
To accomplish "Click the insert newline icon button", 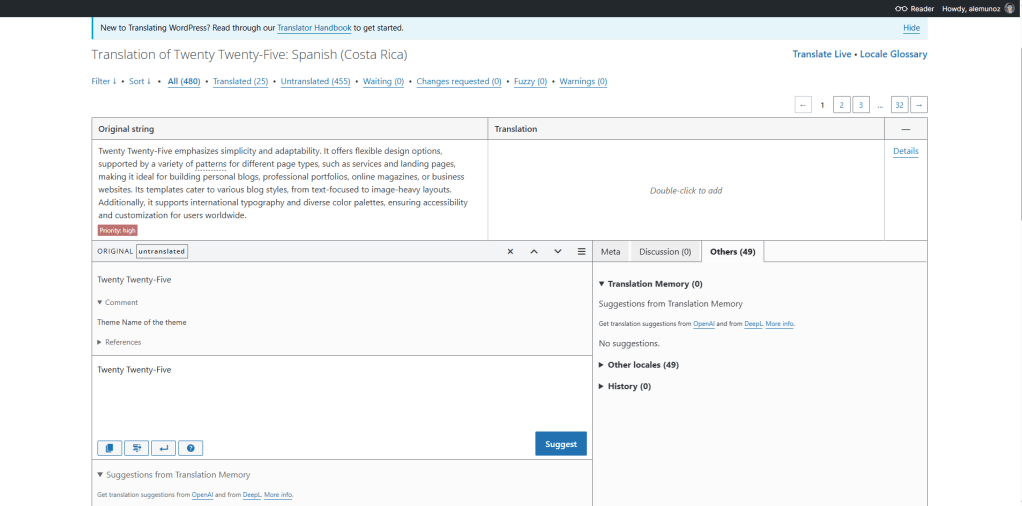I will (x=164, y=448).
